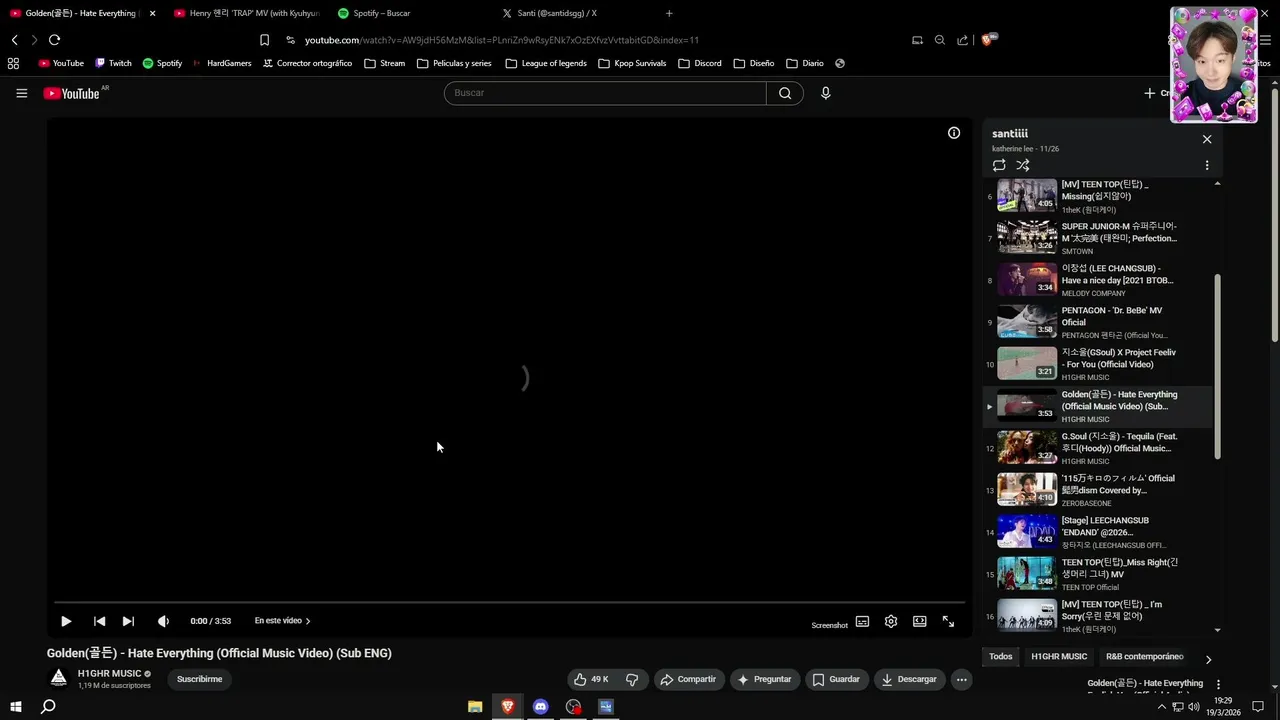Reload the current page

click(54, 40)
